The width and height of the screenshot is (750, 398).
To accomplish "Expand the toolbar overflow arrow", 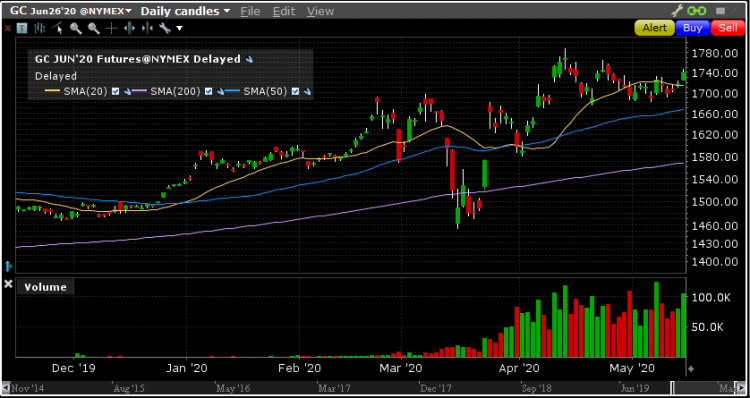I will point(179,29).
